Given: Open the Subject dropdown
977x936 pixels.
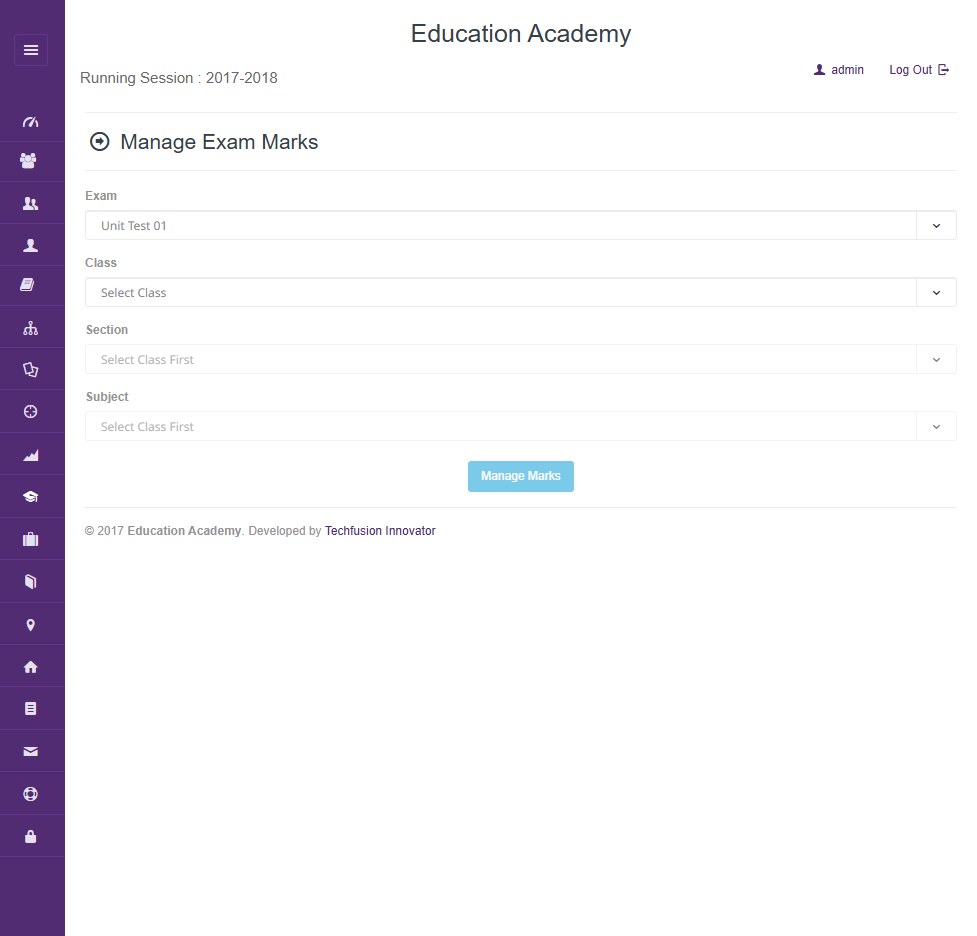Looking at the screenshot, I should (x=520, y=426).
